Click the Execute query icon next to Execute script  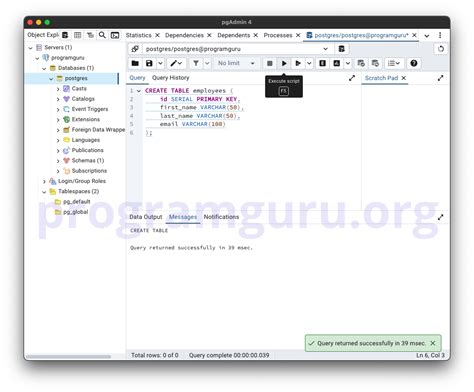point(298,63)
